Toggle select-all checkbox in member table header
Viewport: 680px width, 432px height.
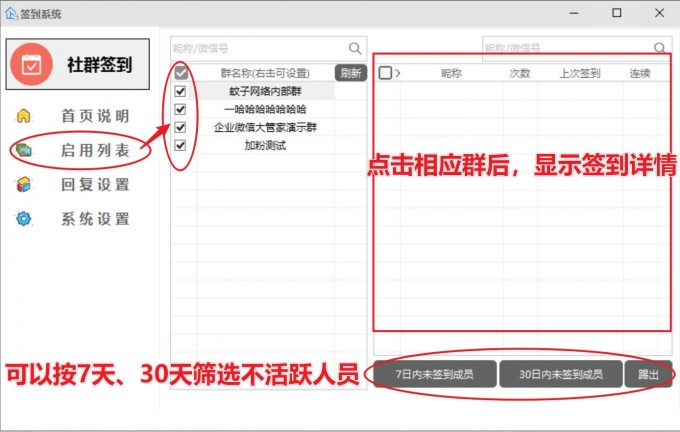pos(385,73)
